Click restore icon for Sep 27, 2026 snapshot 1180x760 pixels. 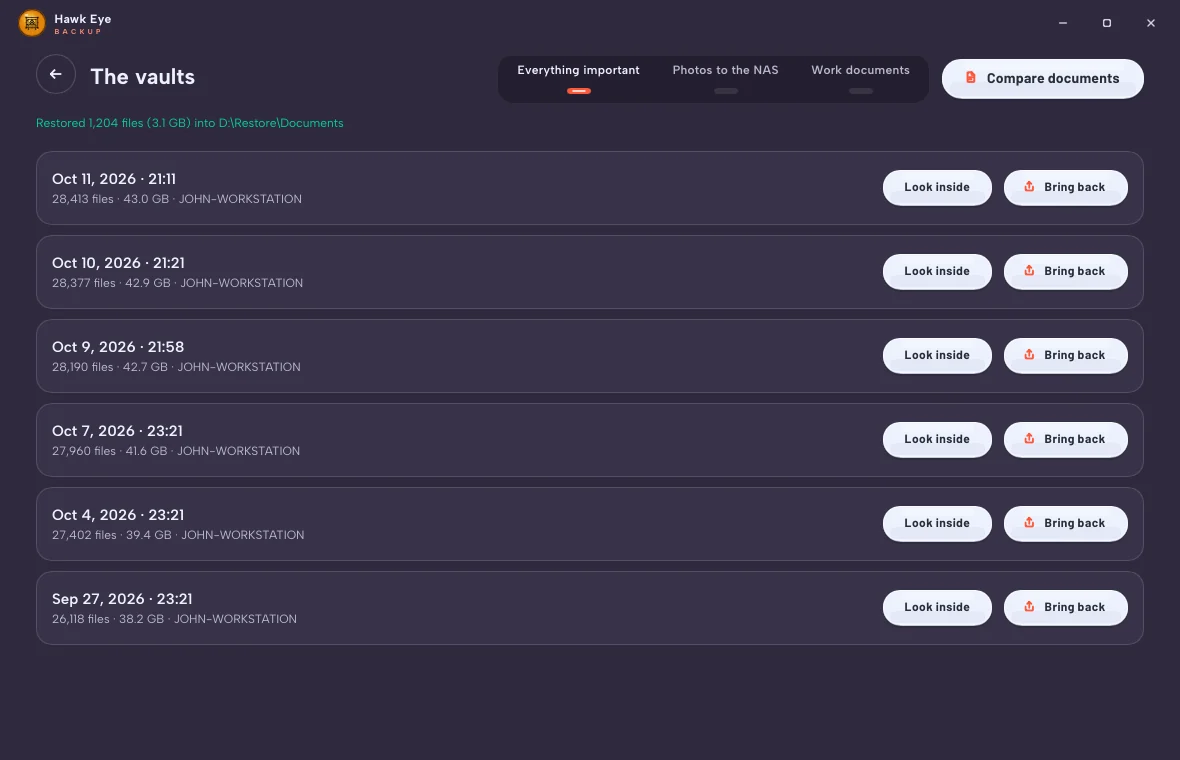coord(1029,607)
